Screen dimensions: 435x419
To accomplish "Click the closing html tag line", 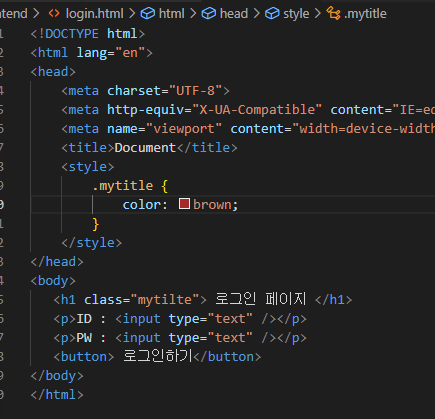I will pos(57,395).
